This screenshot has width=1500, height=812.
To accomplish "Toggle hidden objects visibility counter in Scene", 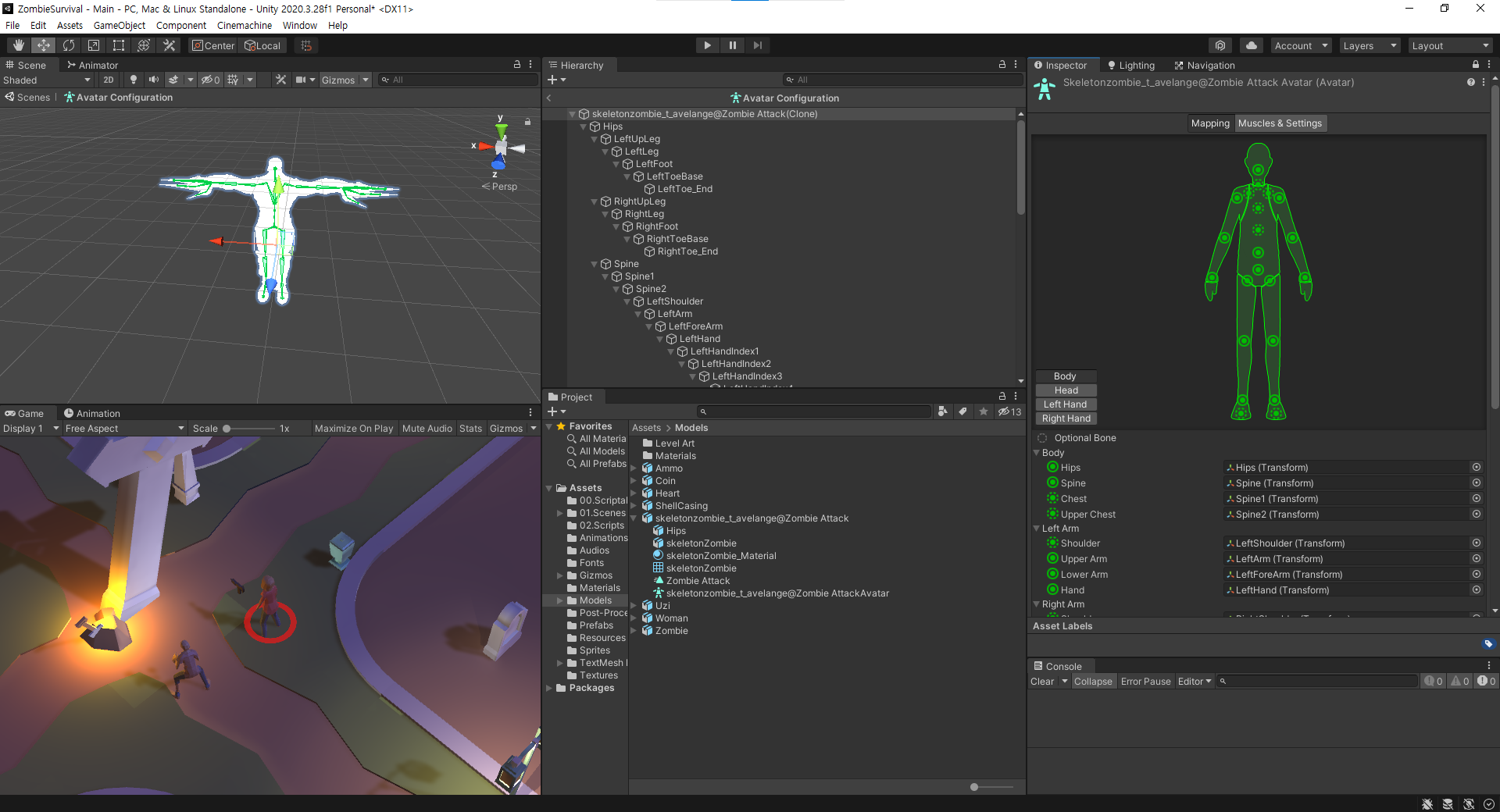I will 210,80.
